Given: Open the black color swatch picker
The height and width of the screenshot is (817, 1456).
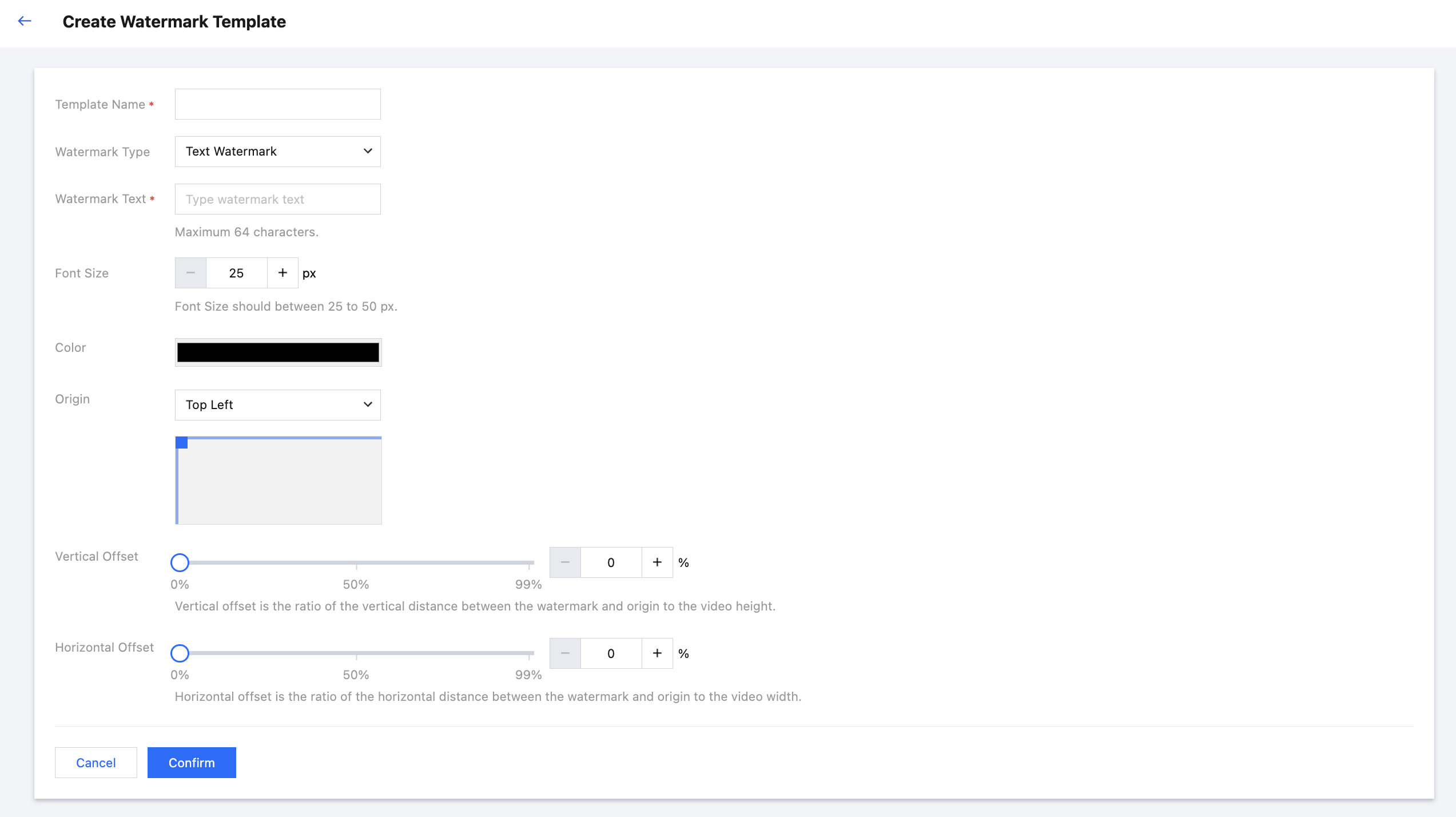Looking at the screenshot, I should (x=278, y=352).
